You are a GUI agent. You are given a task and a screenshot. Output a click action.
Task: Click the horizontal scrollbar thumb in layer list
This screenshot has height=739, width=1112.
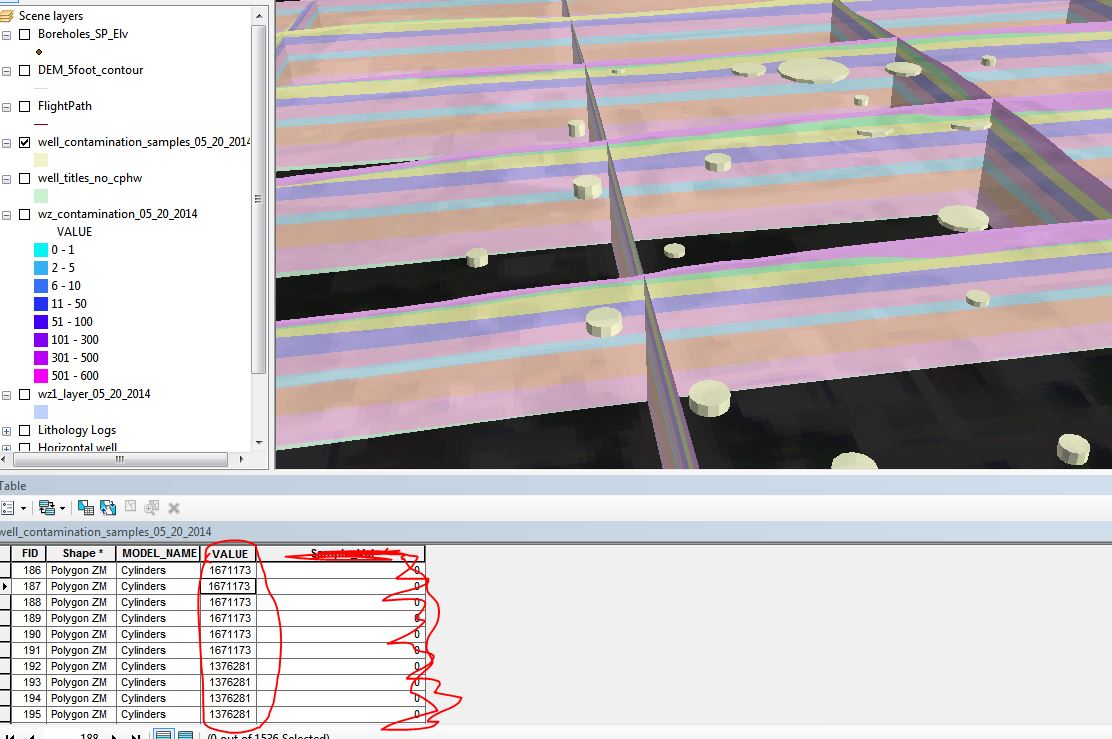tap(121, 460)
